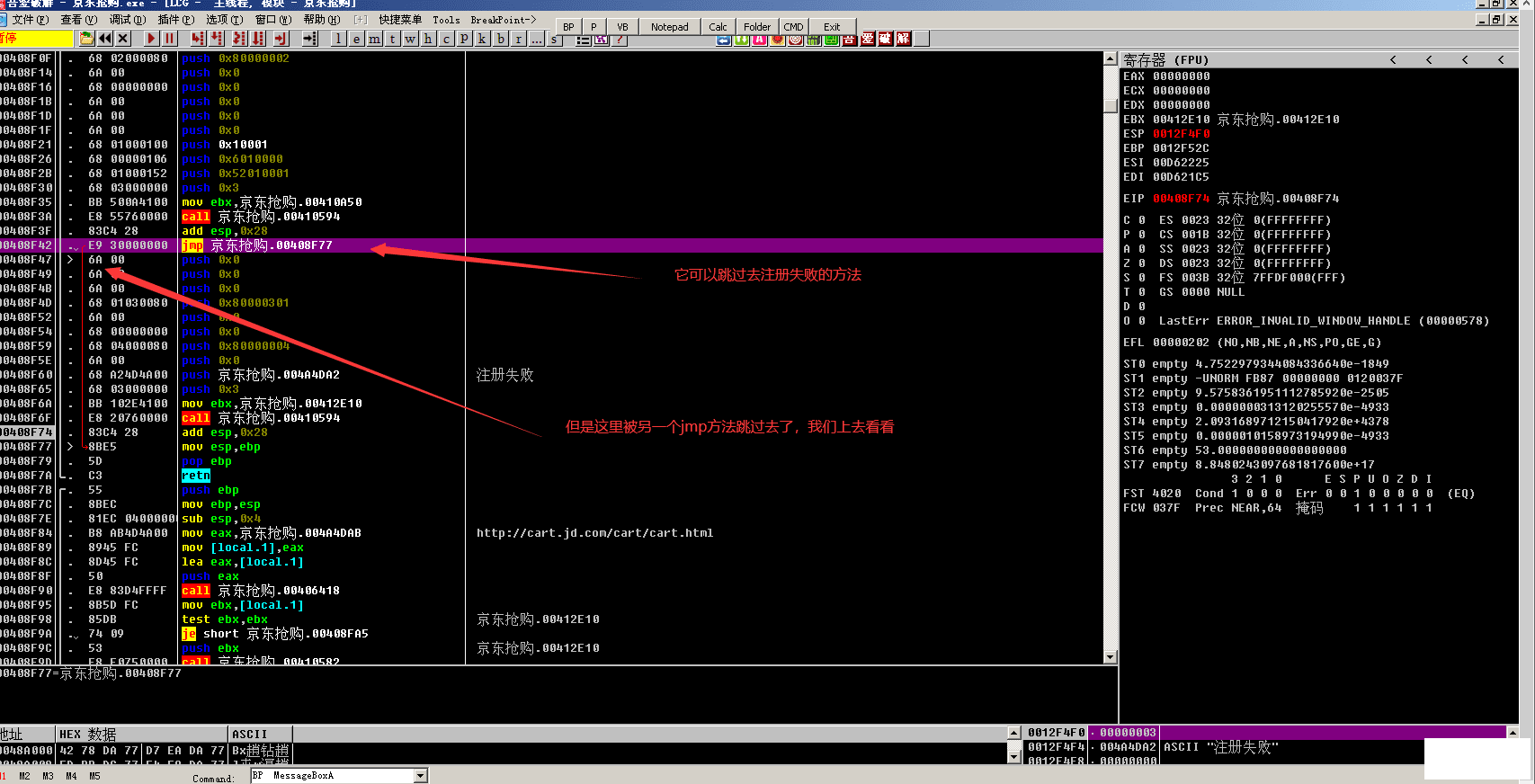Switch to memory bookmark M2
Viewport: 1535px width, 784px height.
(x=24, y=776)
